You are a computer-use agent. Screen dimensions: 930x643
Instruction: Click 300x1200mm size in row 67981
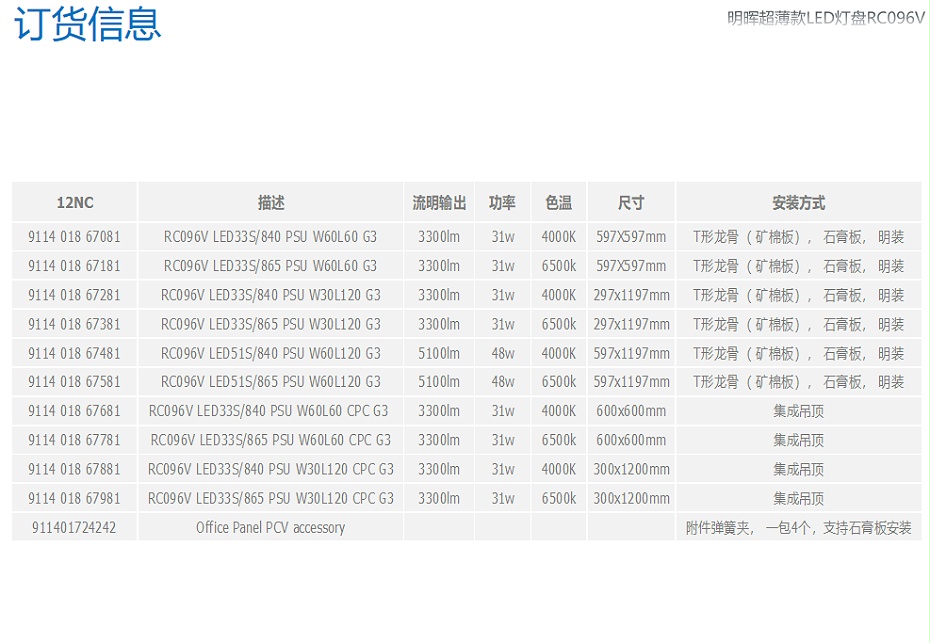tap(631, 498)
